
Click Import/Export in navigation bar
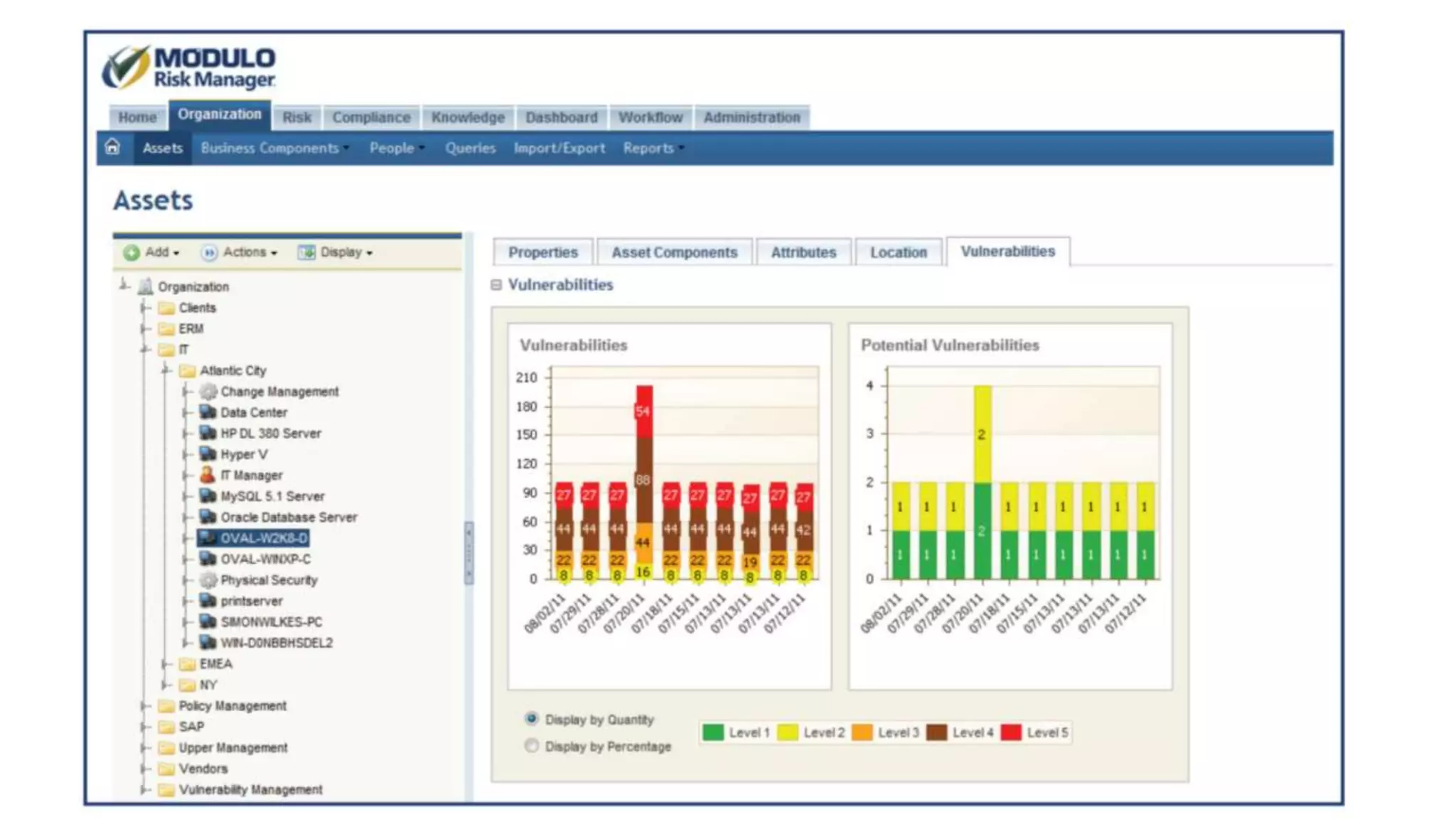pos(559,148)
